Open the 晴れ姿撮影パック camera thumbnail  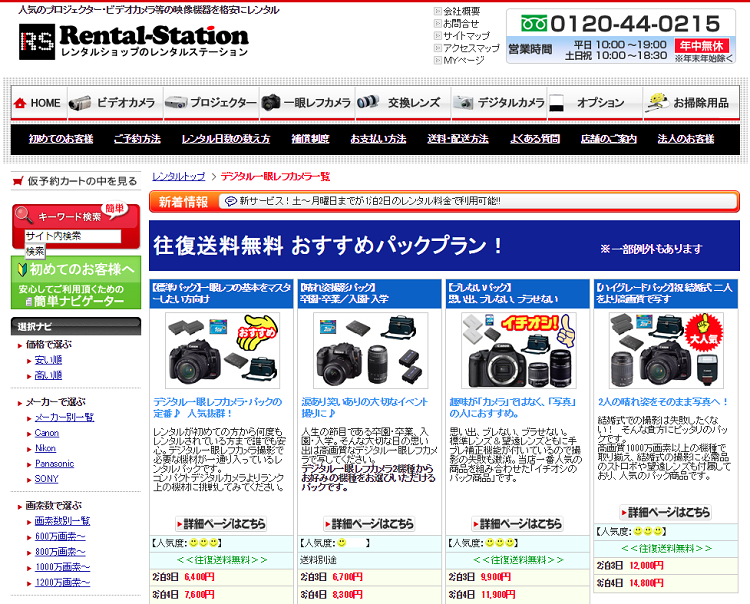coord(371,351)
